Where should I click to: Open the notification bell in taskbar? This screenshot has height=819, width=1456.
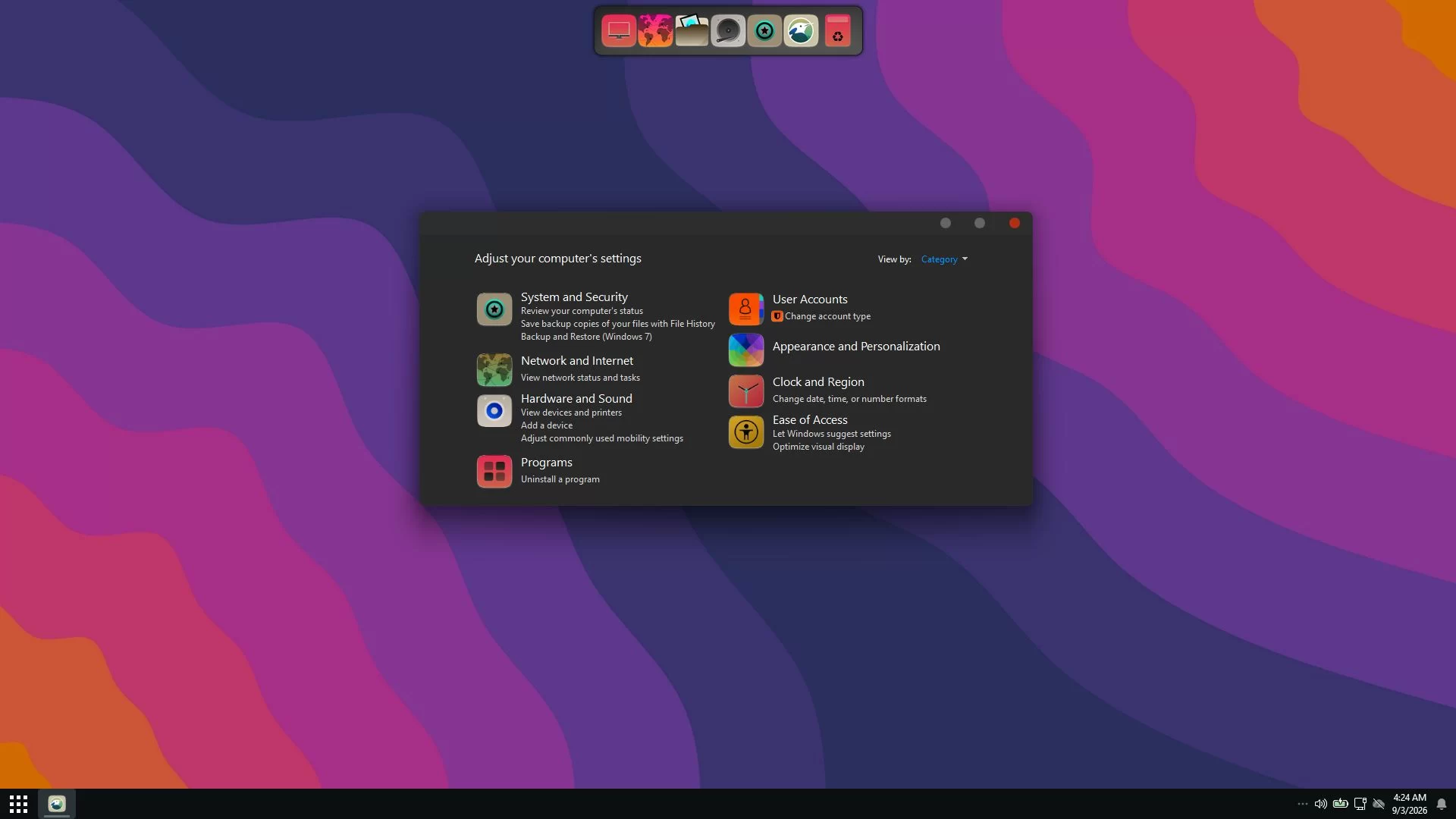(x=1442, y=804)
